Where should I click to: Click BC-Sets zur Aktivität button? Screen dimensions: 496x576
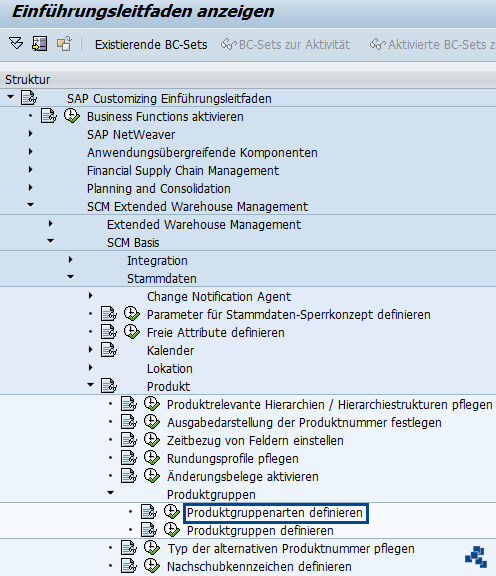coord(285,44)
